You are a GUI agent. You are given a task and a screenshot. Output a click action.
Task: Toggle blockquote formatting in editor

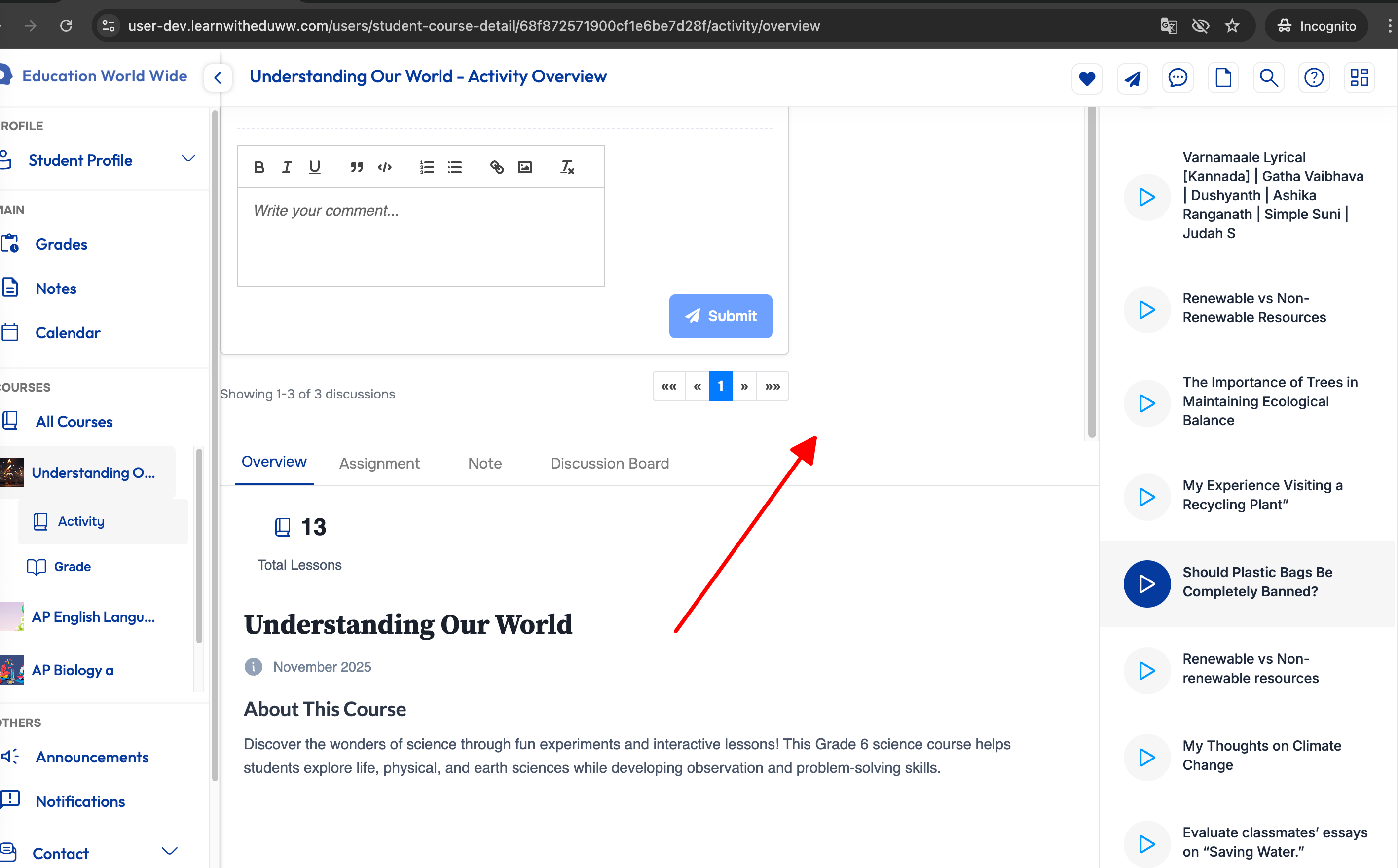tap(357, 167)
